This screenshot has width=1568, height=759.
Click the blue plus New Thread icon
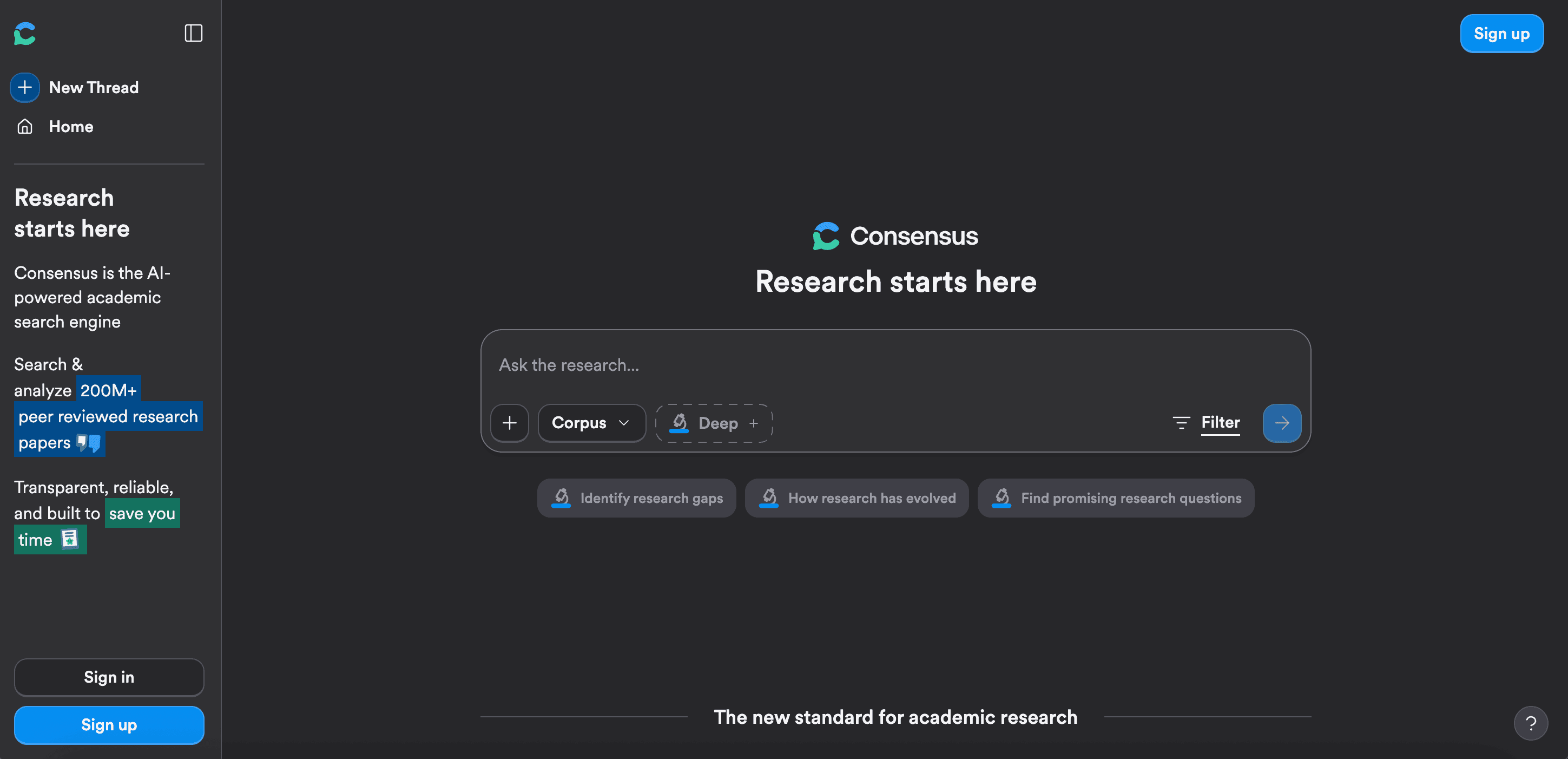[x=25, y=87]
